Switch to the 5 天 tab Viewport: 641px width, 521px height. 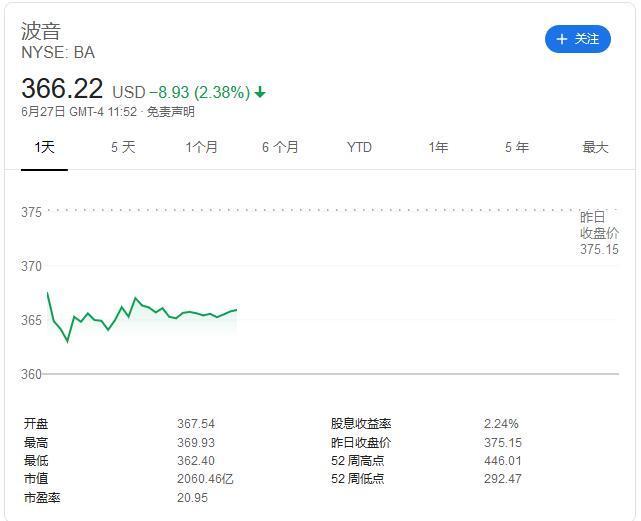tap(123, 147)
